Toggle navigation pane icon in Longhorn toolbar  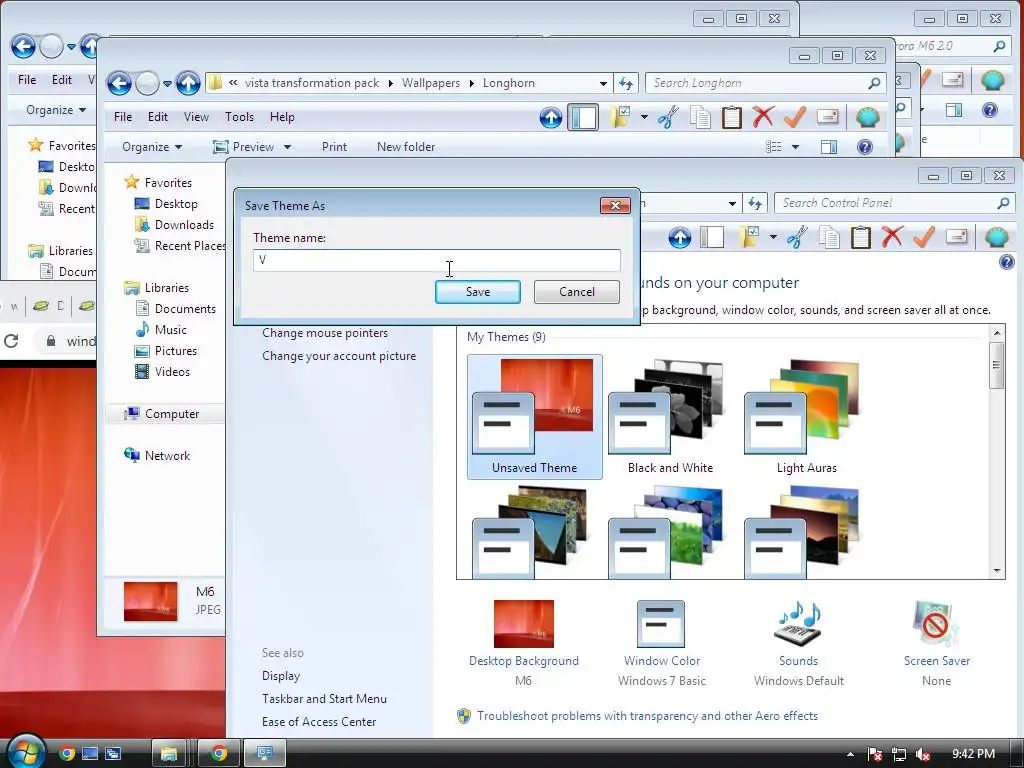point(583,117)
